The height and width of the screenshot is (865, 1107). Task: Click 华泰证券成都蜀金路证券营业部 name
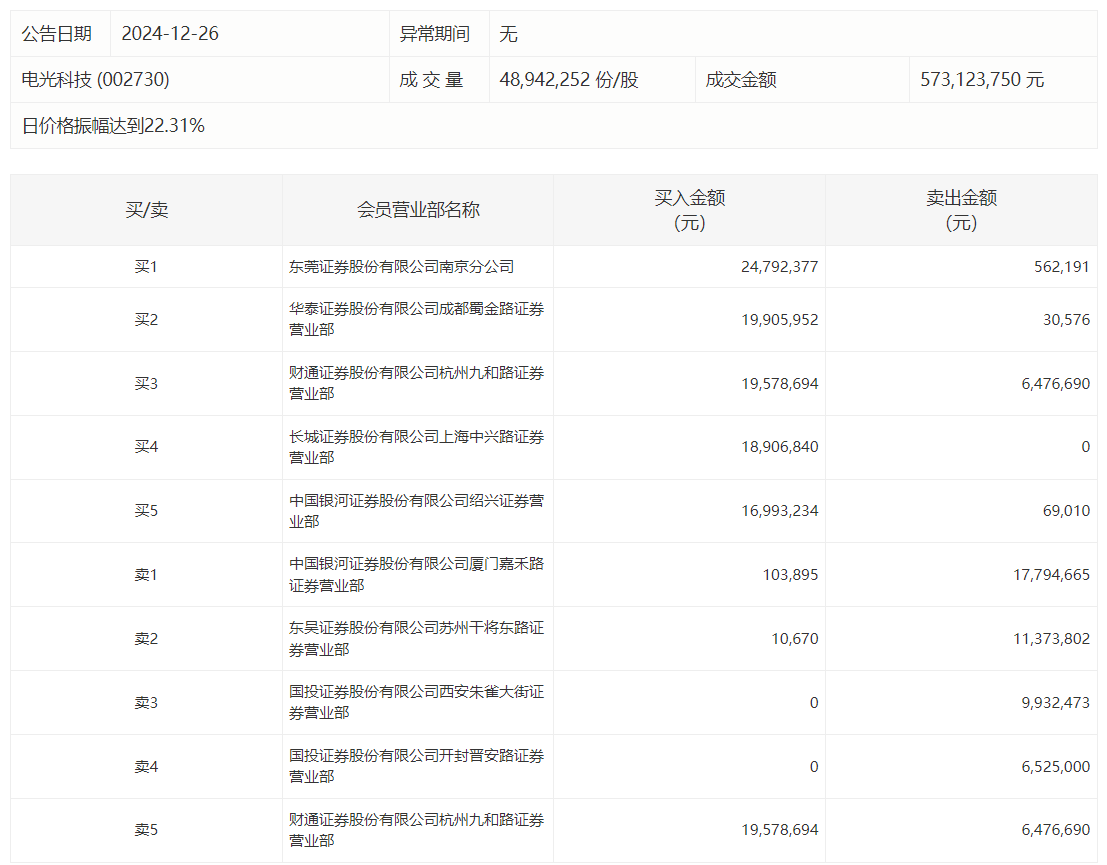(417, 319)
